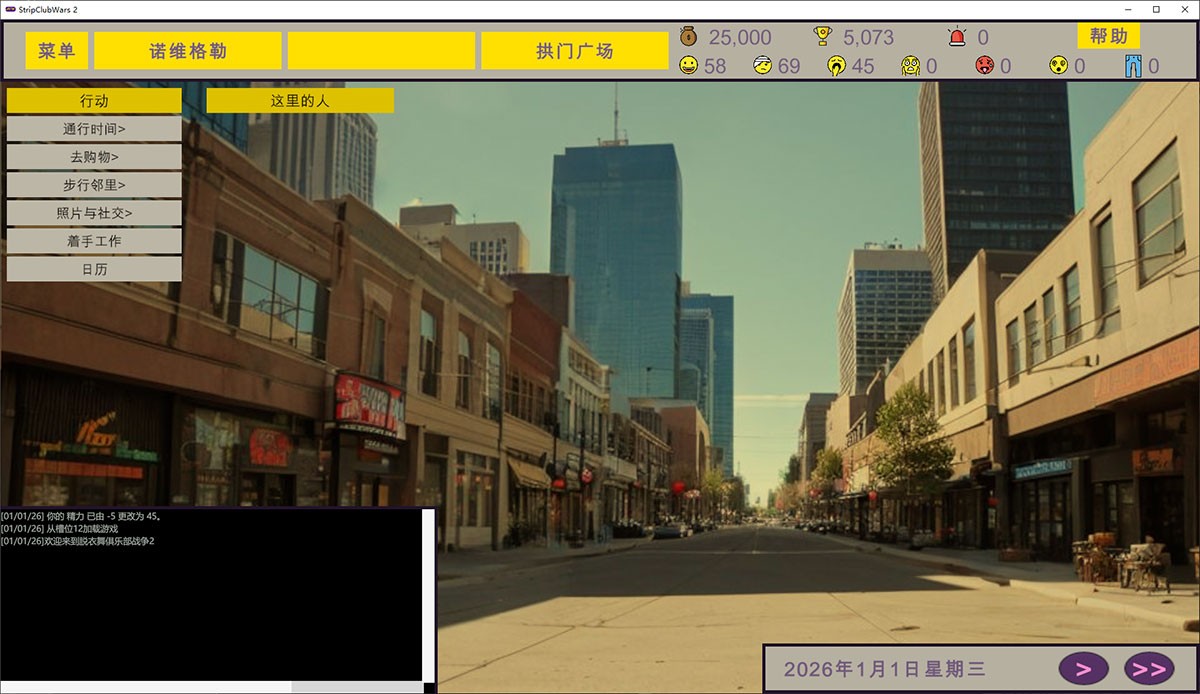Click the blue jeans icon
The image size is (1200, 694).
[x=1132, y=66]
